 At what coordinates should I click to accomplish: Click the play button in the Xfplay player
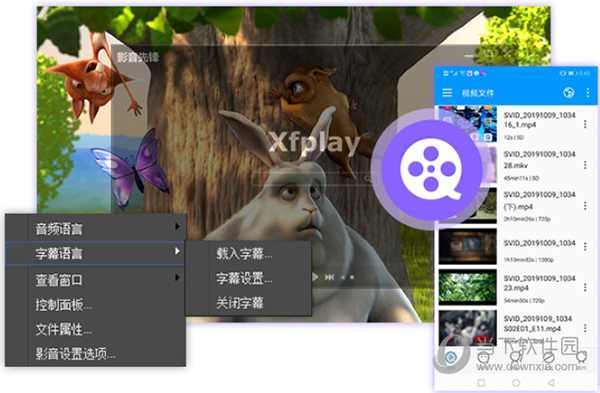[315, 277]
